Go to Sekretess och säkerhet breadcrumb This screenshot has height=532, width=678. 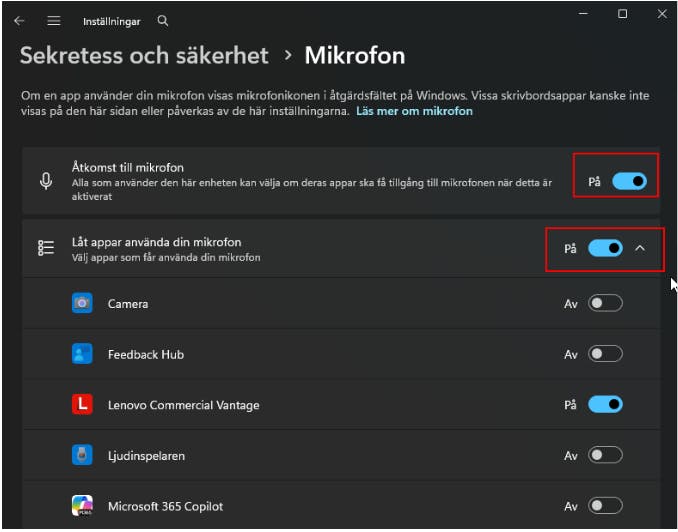point(144,54)
